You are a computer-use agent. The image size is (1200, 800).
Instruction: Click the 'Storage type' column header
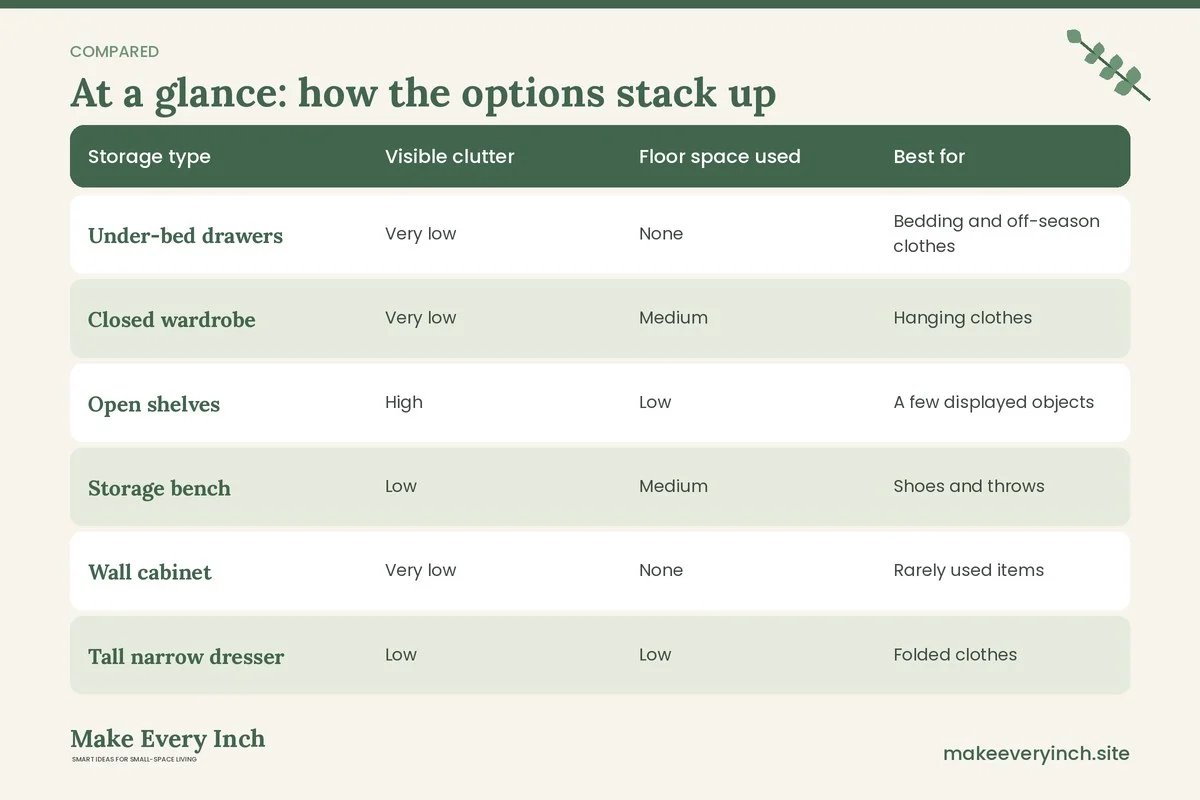[149, 157]
